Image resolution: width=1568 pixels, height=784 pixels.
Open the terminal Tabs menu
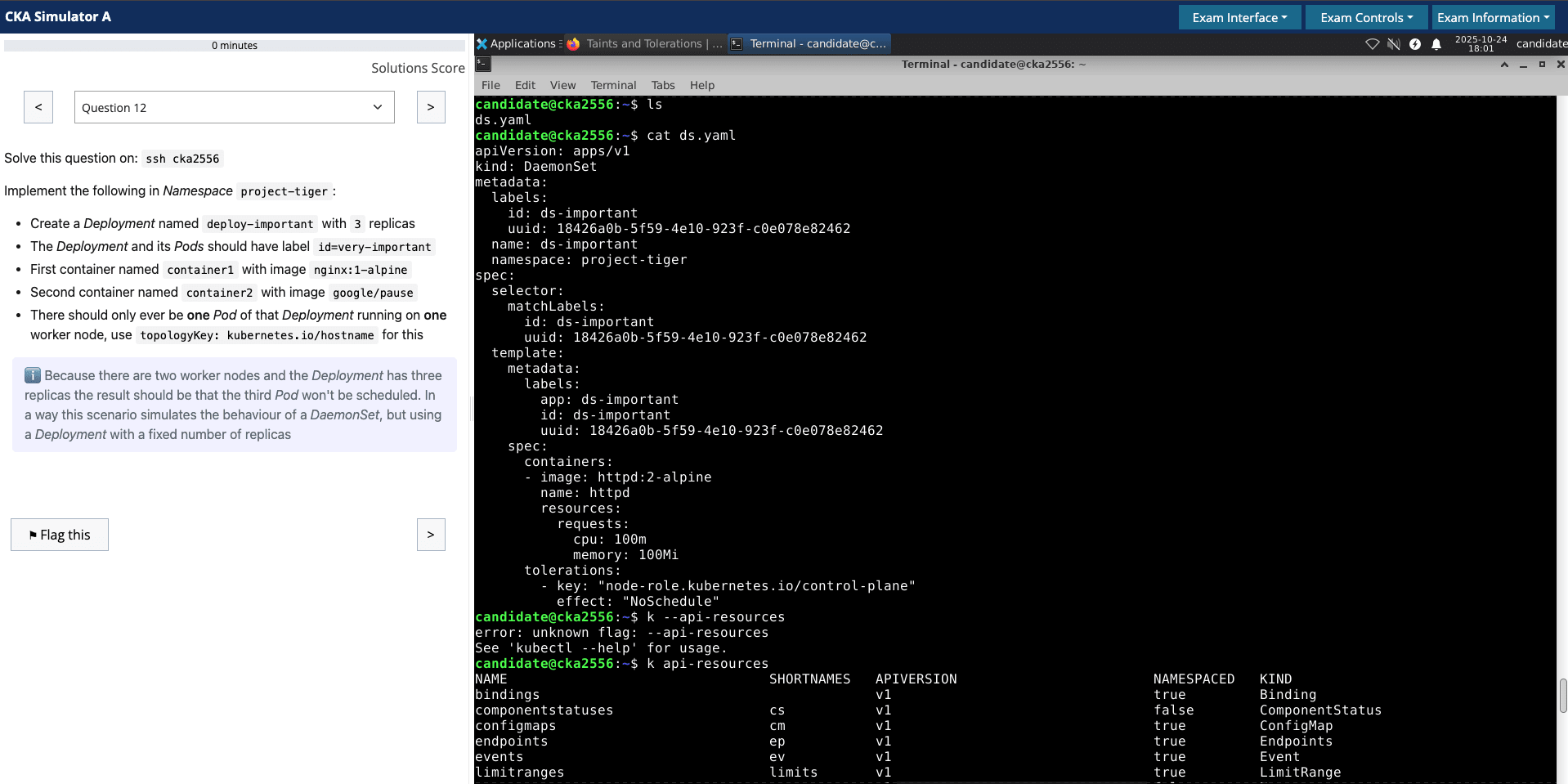pyautogui.click(x=663, y=85)
